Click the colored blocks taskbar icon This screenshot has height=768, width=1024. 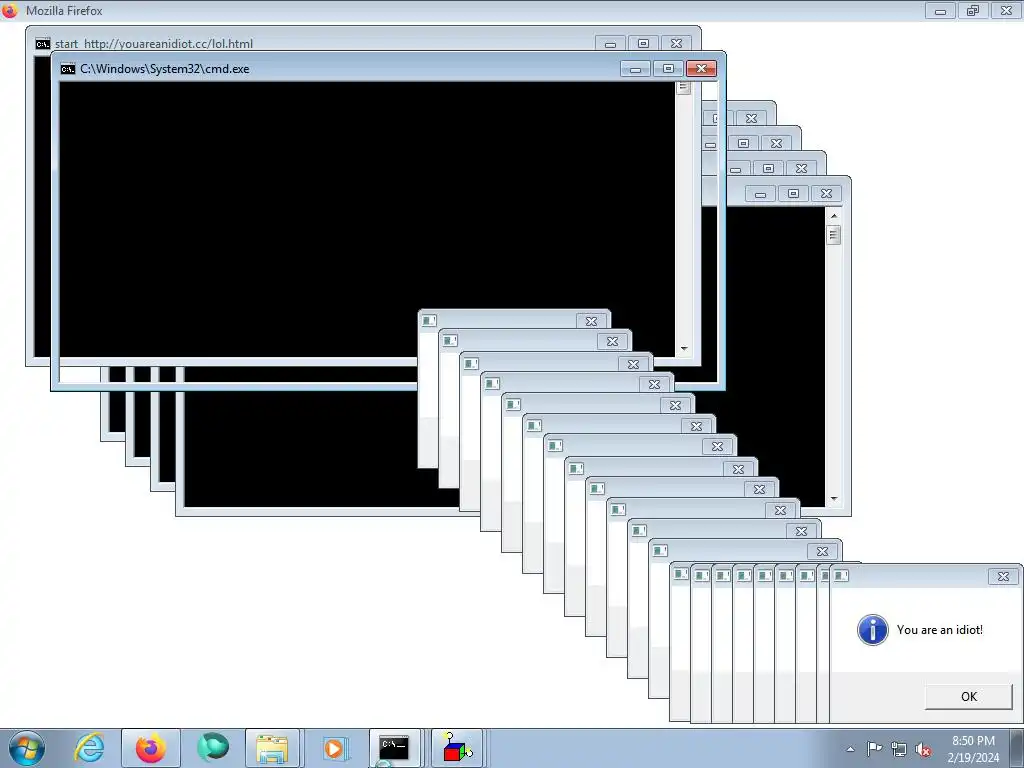pyautogui.click(x=456, y=748)
